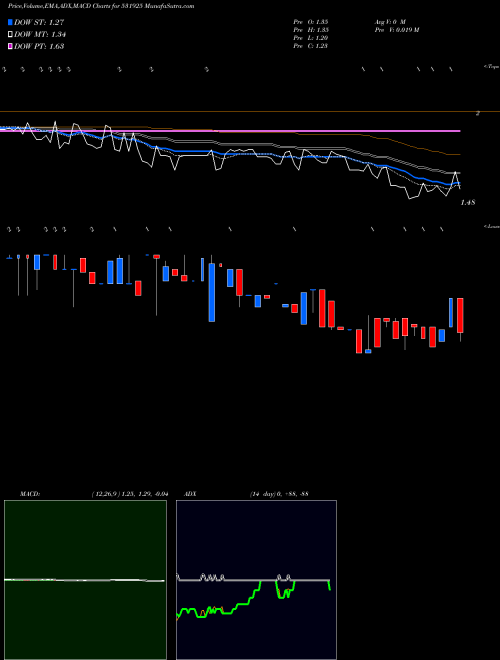Select the 'DOW ST: 1.27' legend text

click(39, 22)
